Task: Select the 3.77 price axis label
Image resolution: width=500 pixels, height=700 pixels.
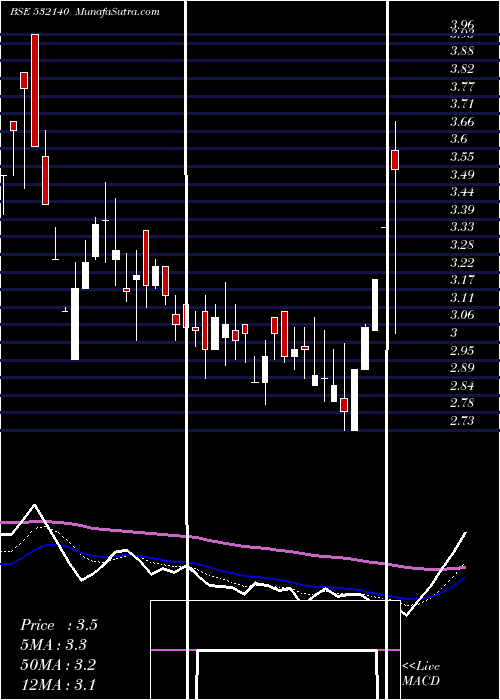Action: tap(462, 86)
